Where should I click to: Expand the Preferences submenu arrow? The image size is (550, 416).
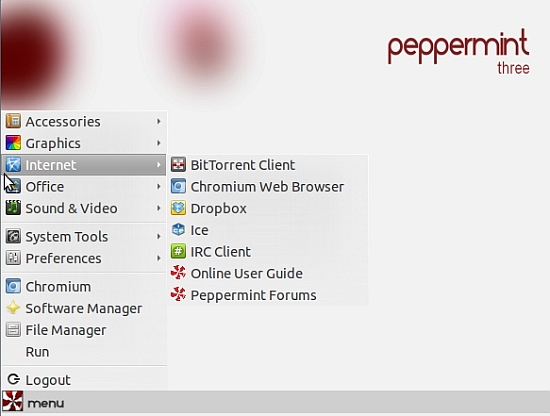[x=159, y=258]
